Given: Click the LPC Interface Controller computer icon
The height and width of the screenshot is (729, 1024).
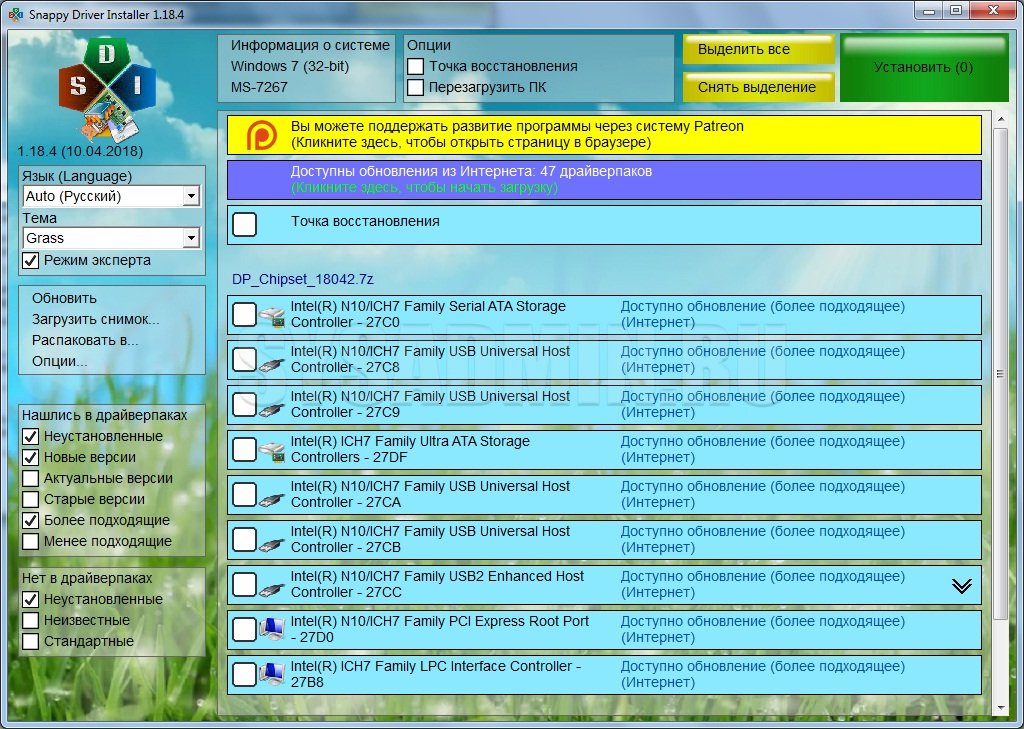Looking at the screenshot, I should point(271,676).
